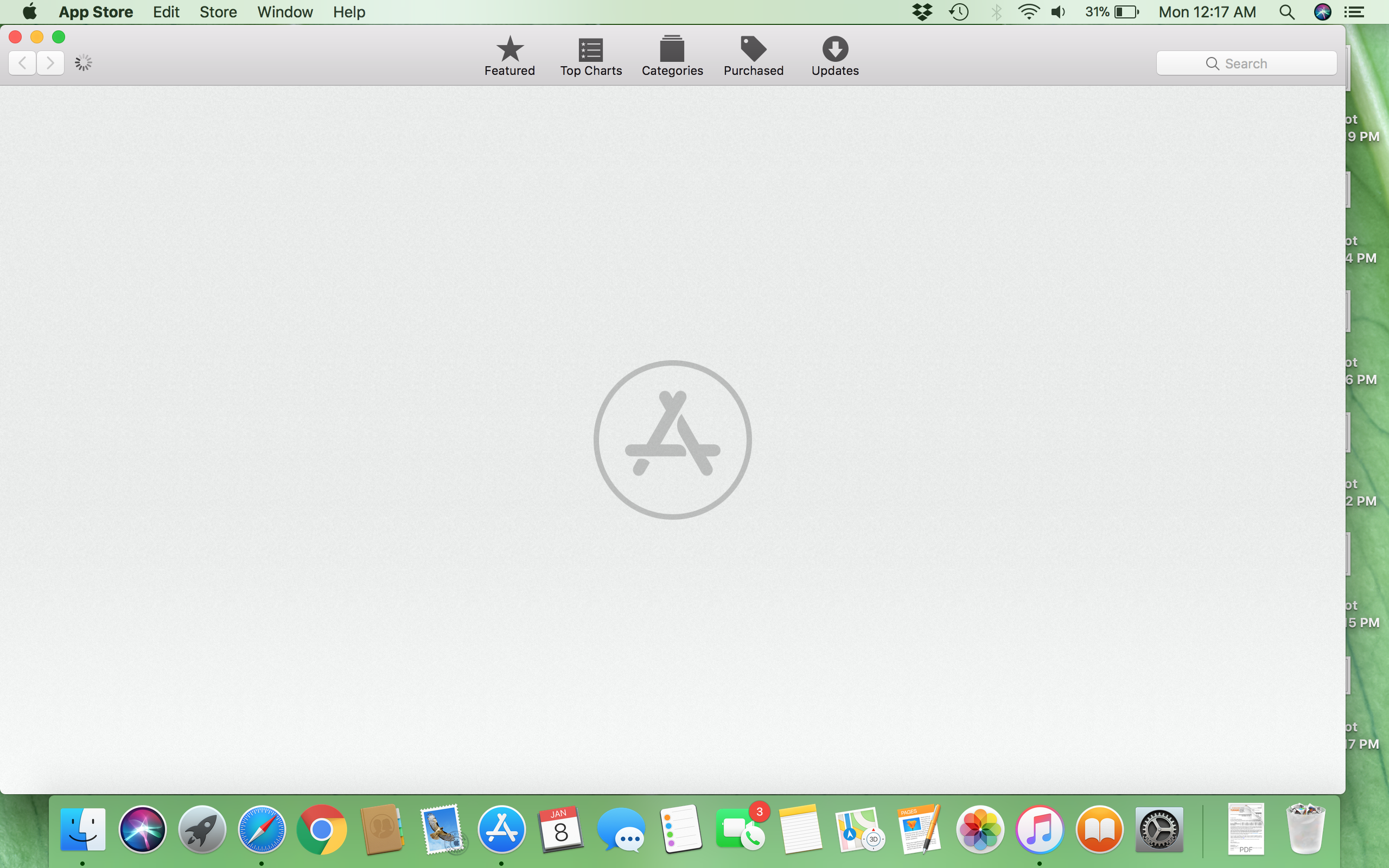This screenshot has height=868, width=1389.
Task: Open the Edit menu
Action: (x=166, y=12)
